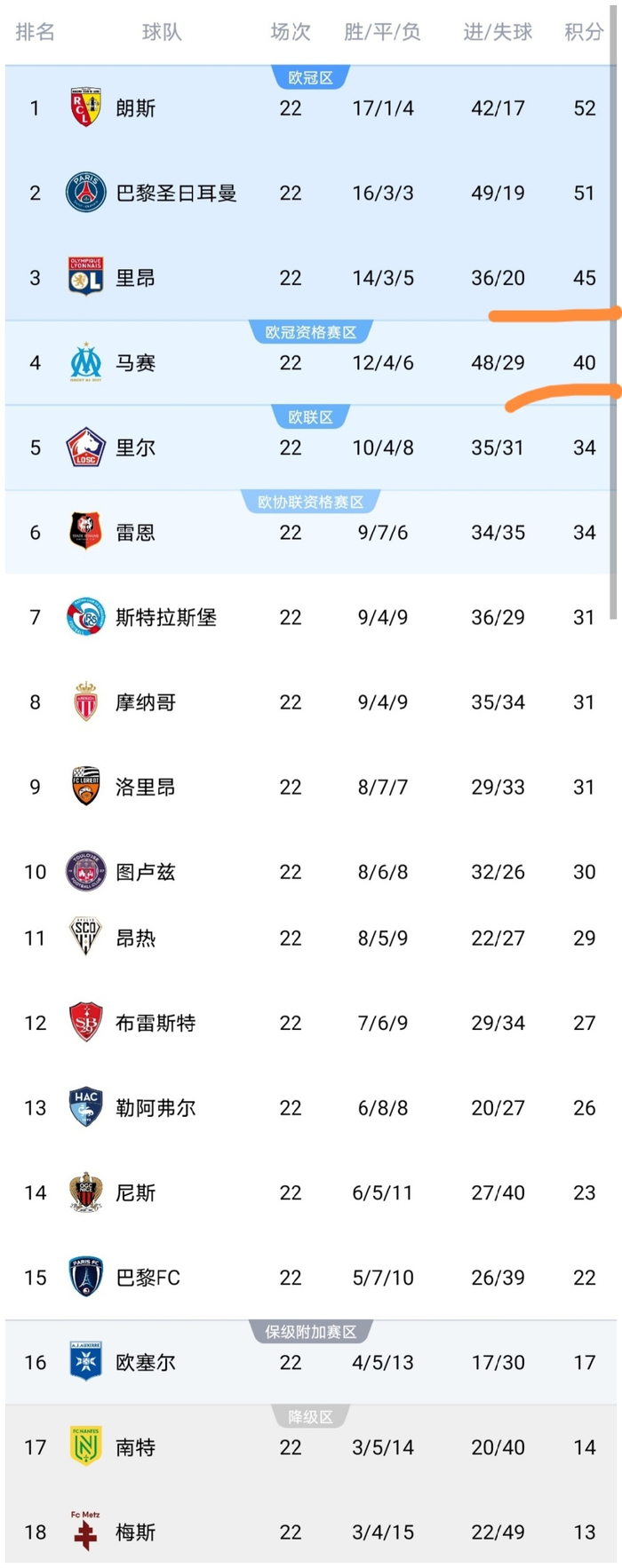
Task: Click the Marseille club logo
Action: point(85,362)
